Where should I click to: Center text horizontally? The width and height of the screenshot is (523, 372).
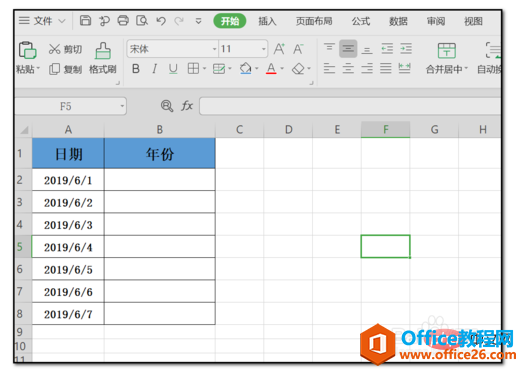(x=348, y=68)
